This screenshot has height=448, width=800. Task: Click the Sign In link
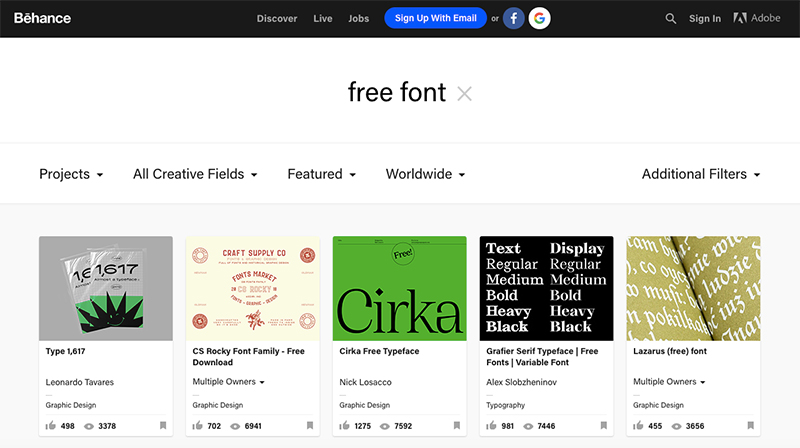705,18
